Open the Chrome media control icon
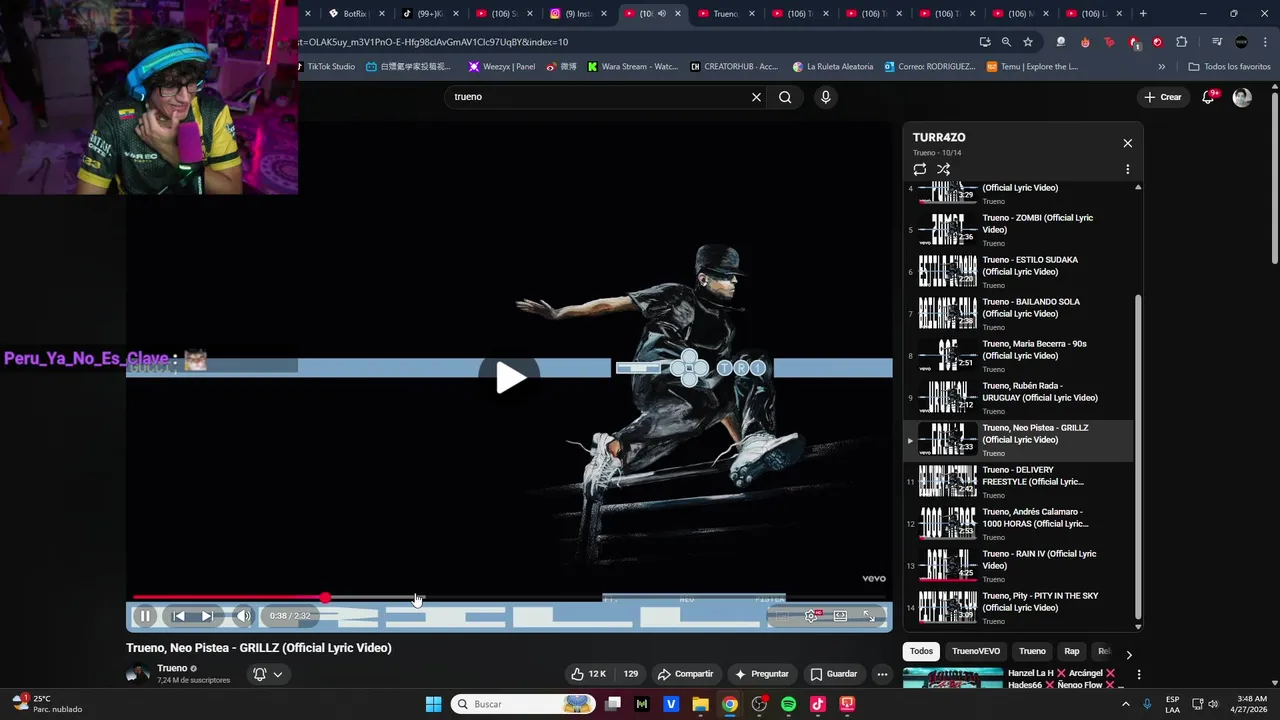This screenshot has height=720, width=1280. pyautogui.click(x=1217, y=42)
